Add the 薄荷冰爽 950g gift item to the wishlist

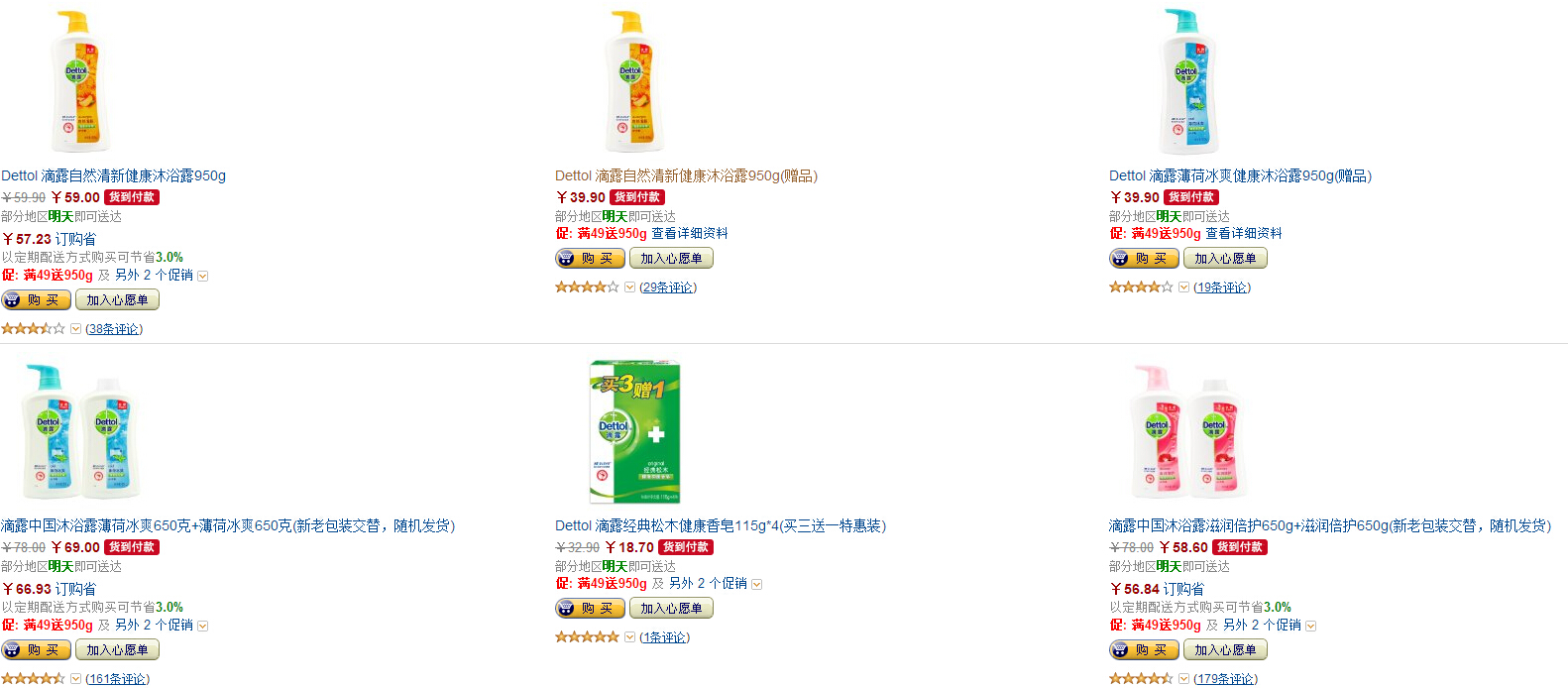coord(1225,259)
